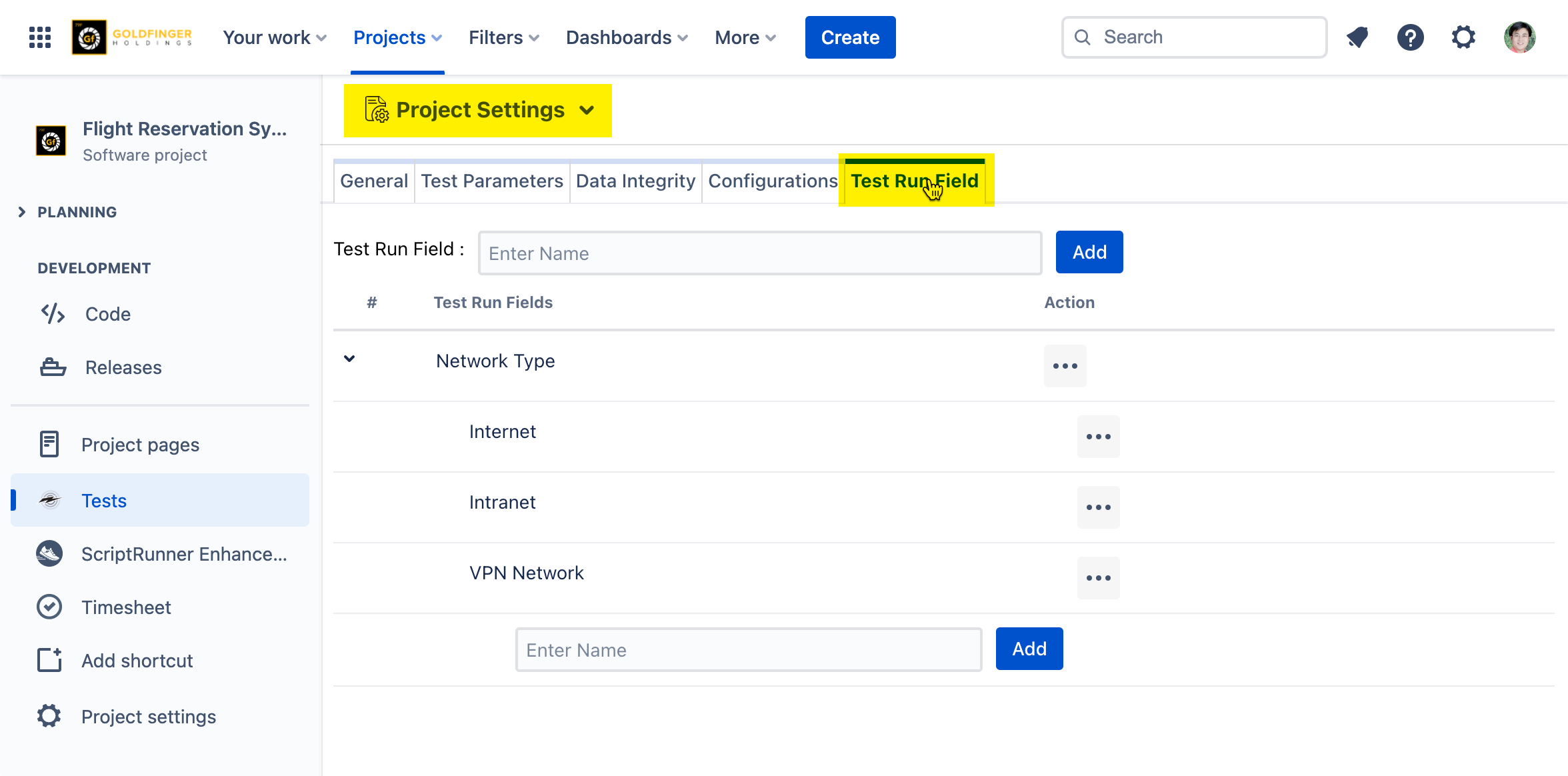Viewport: 1568px width, 776px height.
Task: Click the settings gear in top bar
Action: pyautogui.click(x=1463, y=37)
